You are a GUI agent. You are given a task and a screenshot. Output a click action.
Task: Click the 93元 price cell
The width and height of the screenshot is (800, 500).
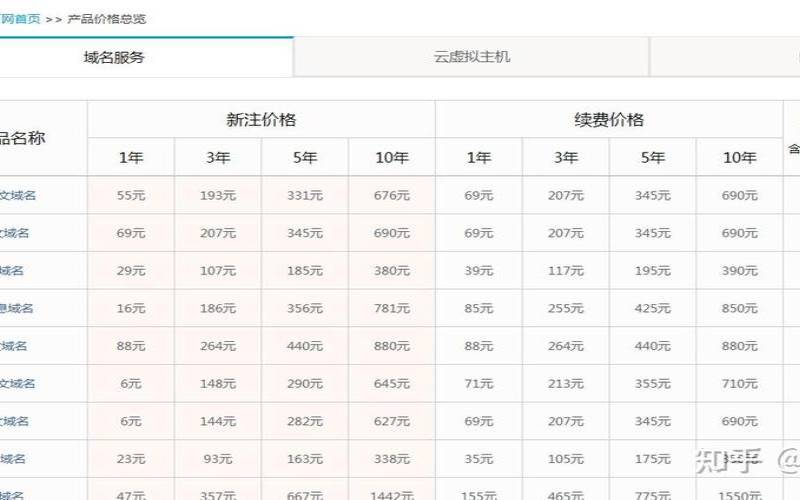[218, 459]
